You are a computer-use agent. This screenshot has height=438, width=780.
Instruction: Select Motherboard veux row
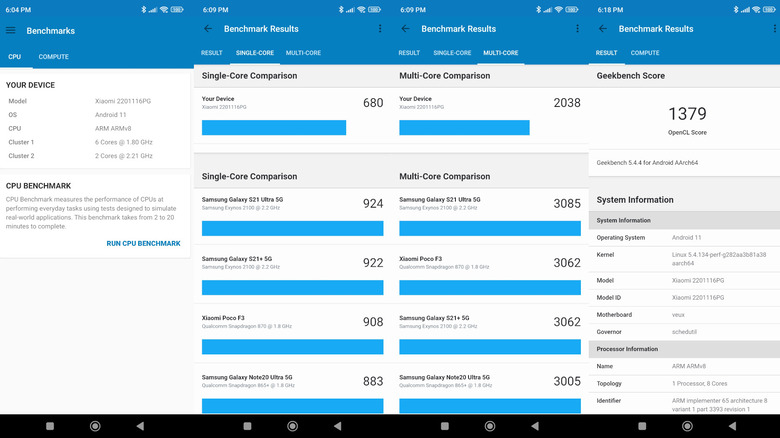click(684, 315)
